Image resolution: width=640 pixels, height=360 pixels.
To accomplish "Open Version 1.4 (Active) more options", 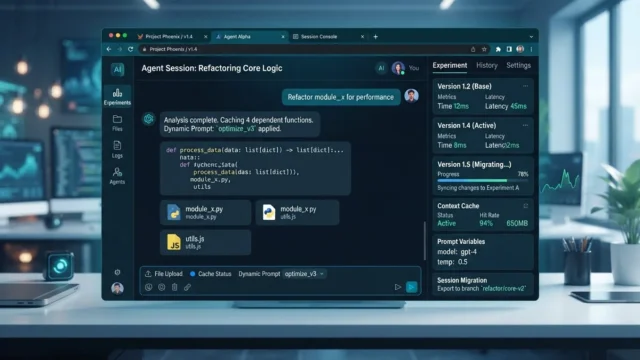I will (x=525, y=125).
